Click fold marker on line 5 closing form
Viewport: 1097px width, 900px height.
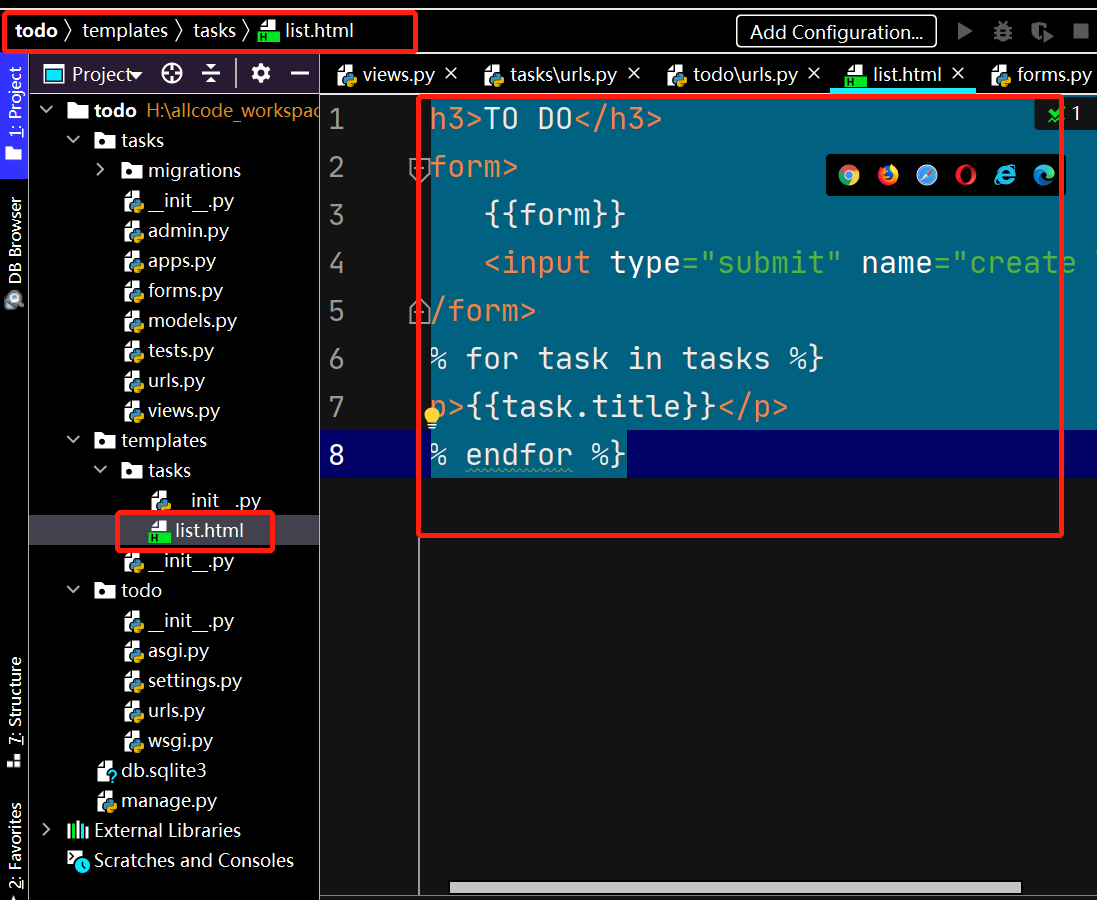419,312
